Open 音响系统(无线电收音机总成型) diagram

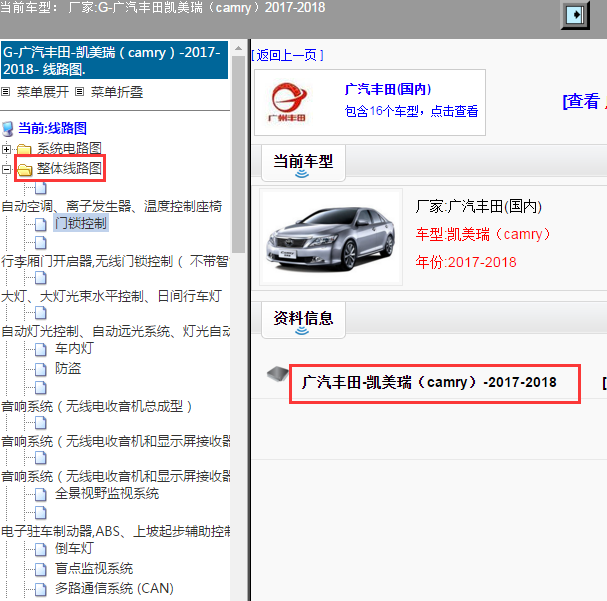(96, 406)
